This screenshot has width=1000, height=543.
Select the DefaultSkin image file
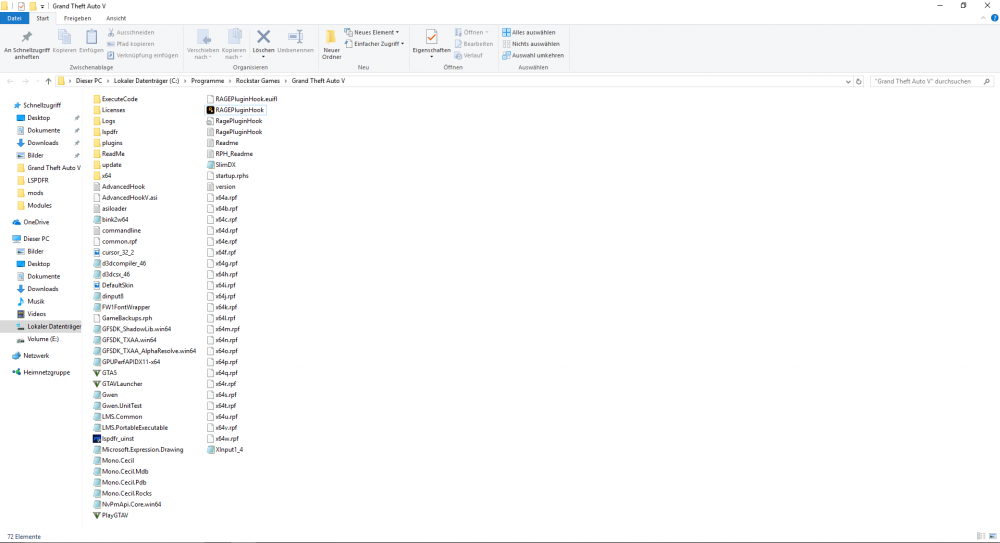point(114,285)
